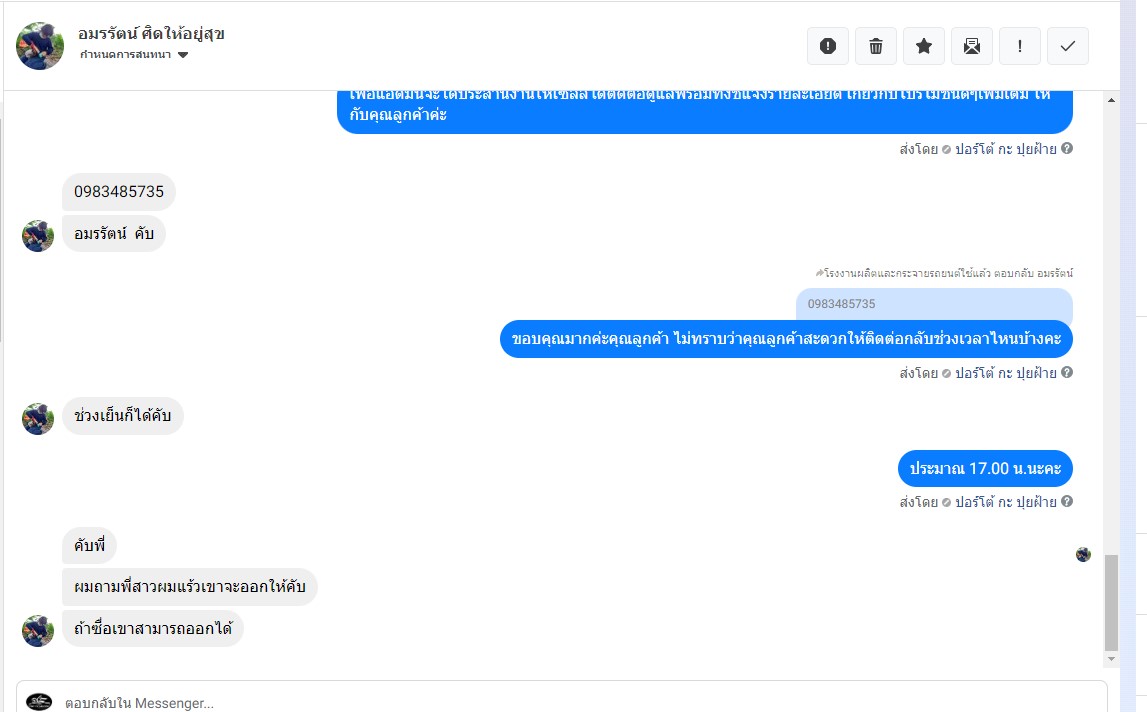This screenshot has height=712, width=1147.
Task: Click help icon under the 17.00 น. message
Action: point(1067,501)
